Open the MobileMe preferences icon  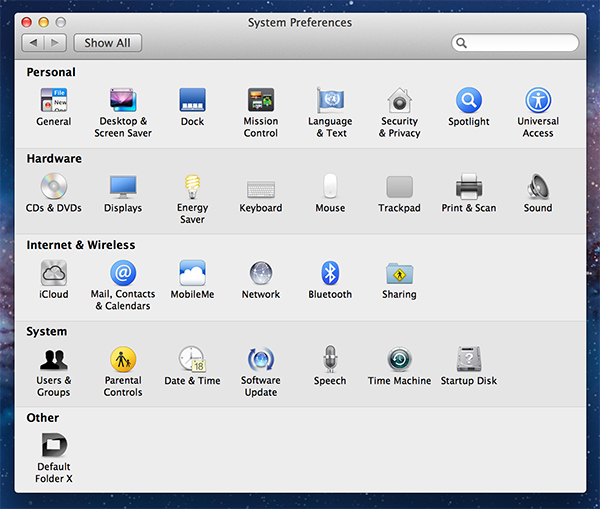click(x=192, y=273)
